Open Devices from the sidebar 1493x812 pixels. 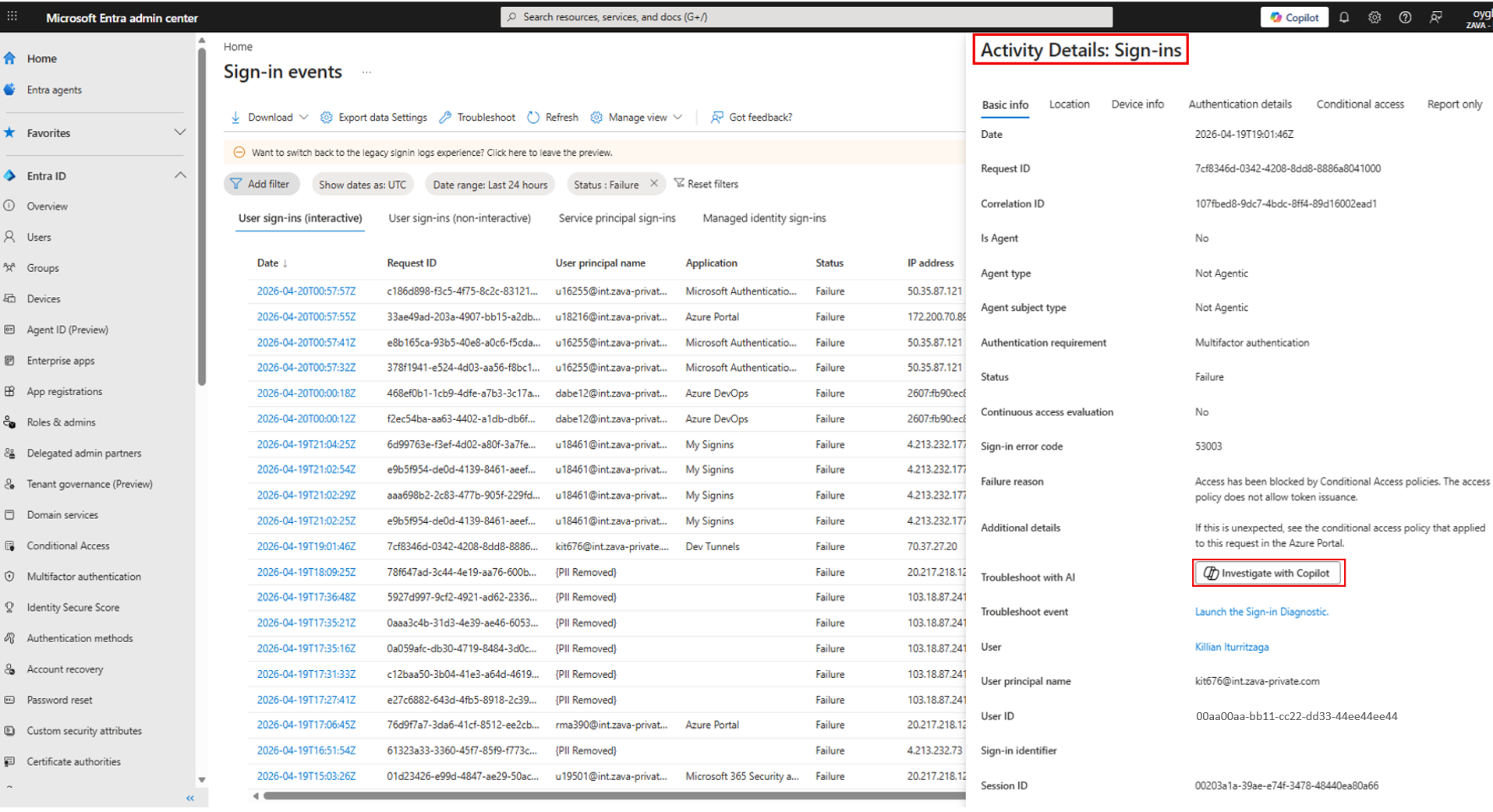[x=44, y=298]
